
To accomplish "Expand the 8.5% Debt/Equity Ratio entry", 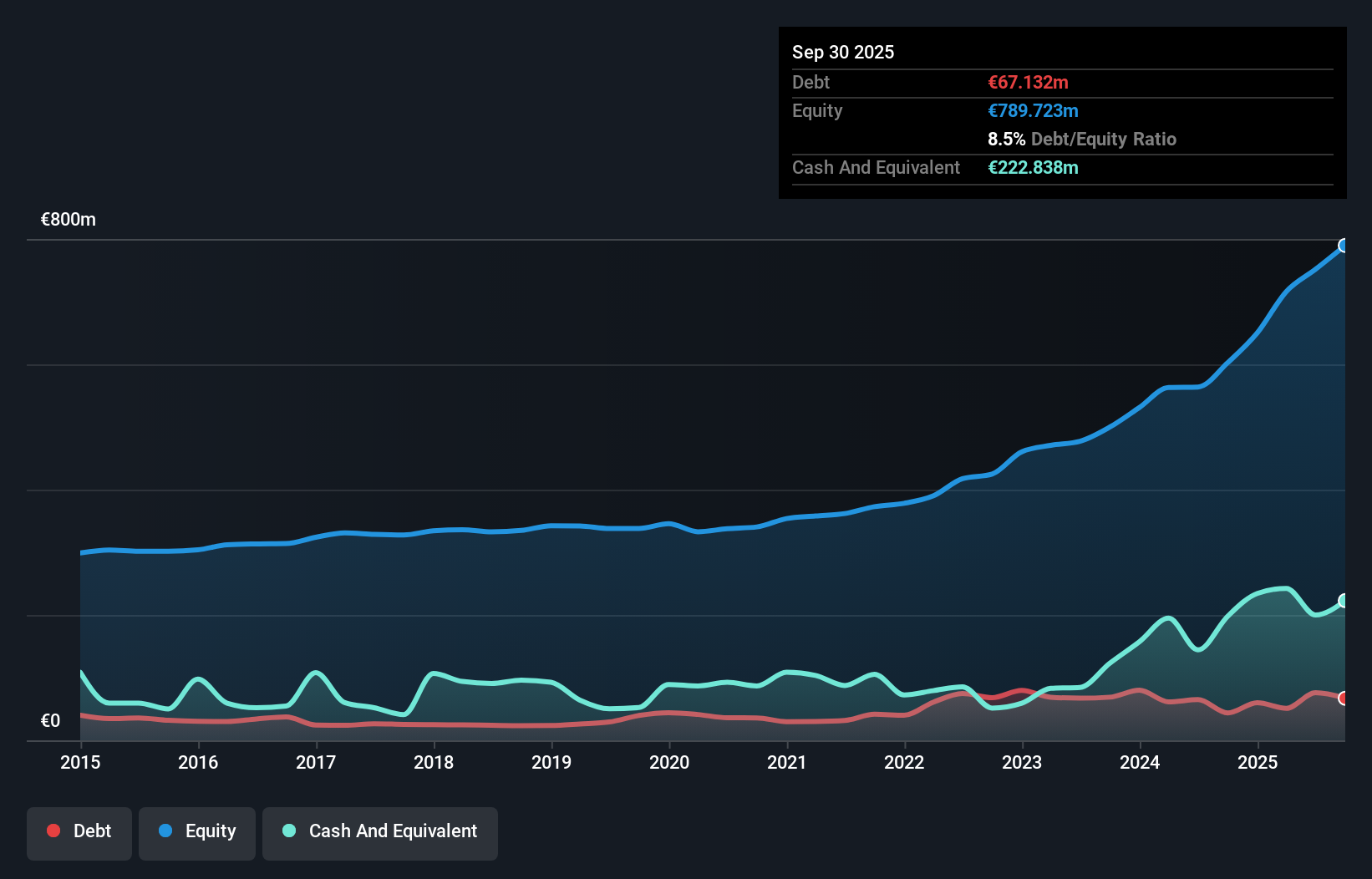I will [x=1082, y=139].
